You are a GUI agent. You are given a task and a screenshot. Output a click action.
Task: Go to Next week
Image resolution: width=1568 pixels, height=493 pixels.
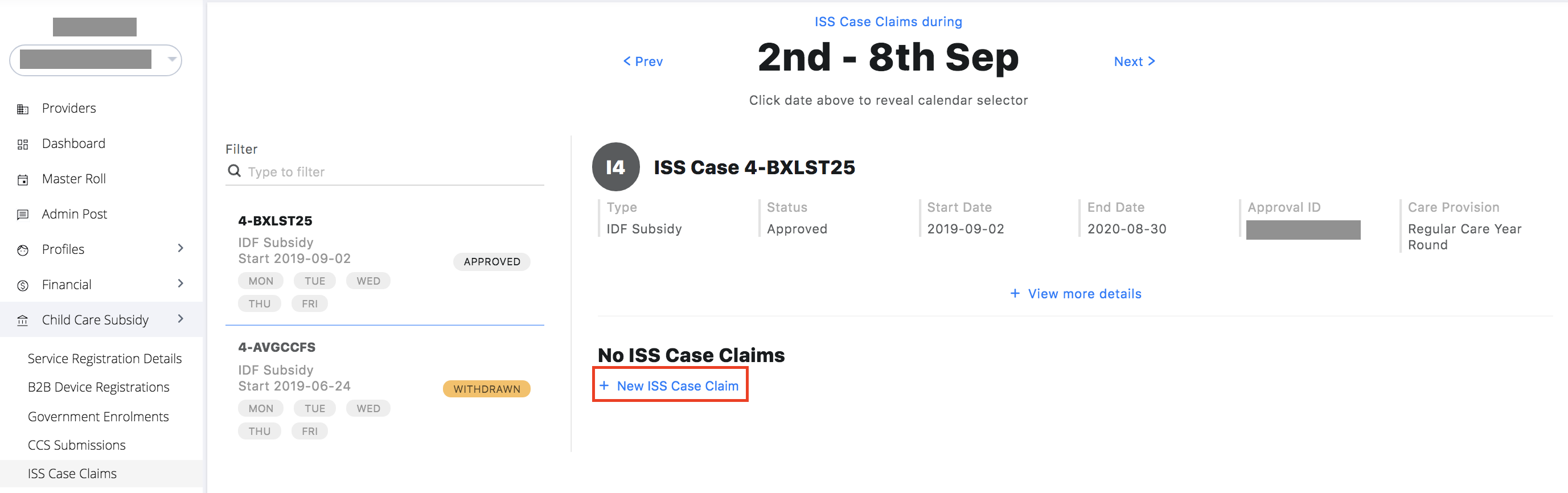point(1134,61)
